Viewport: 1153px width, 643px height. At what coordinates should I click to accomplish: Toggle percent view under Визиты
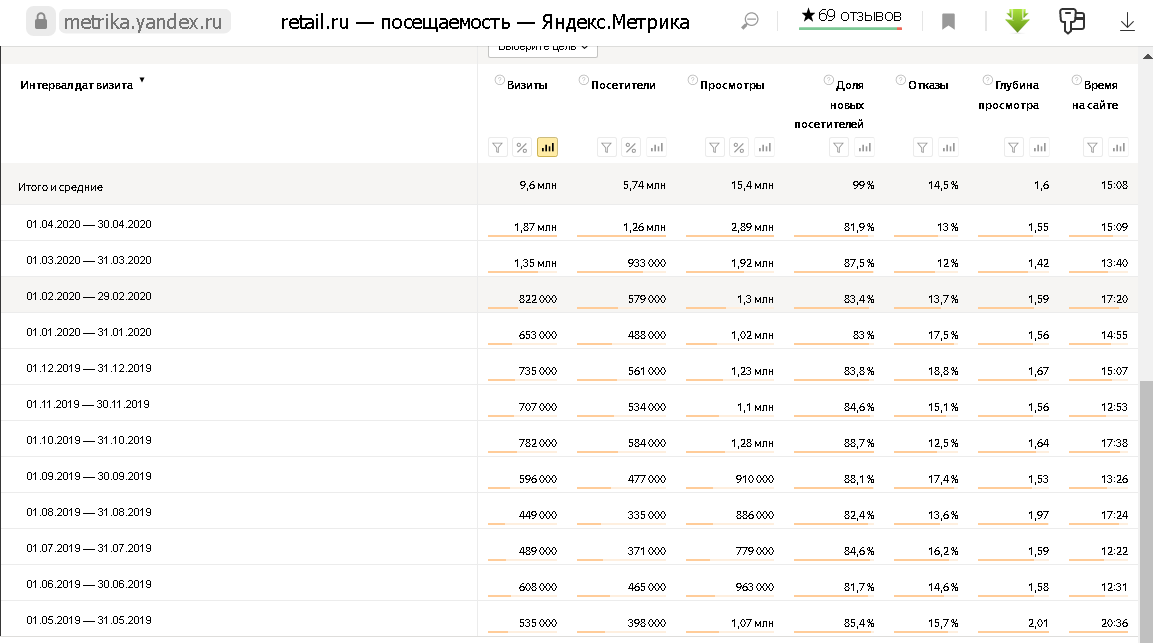click(522, 147)
